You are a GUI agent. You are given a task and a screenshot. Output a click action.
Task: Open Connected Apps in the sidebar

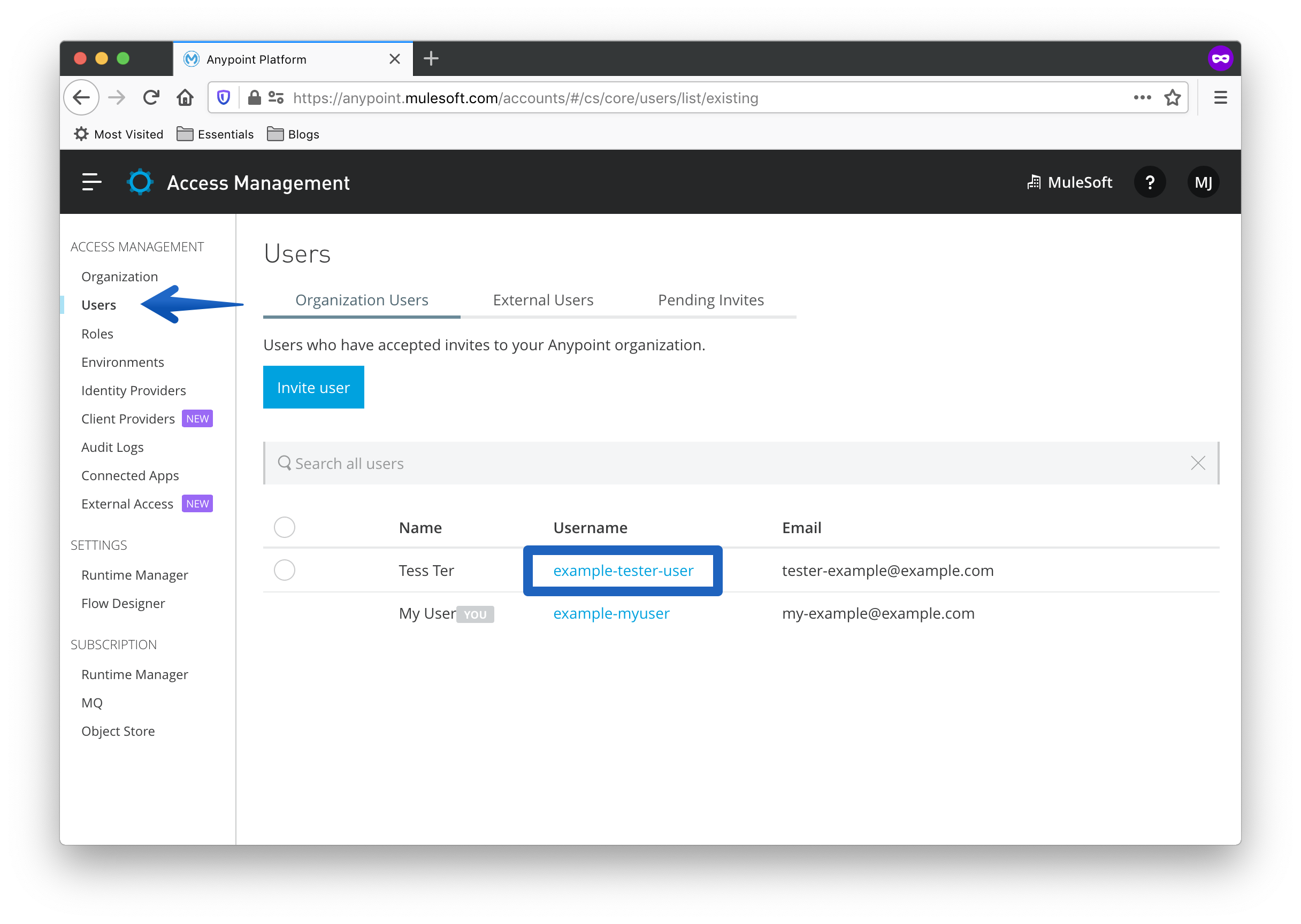pos(130,476)
